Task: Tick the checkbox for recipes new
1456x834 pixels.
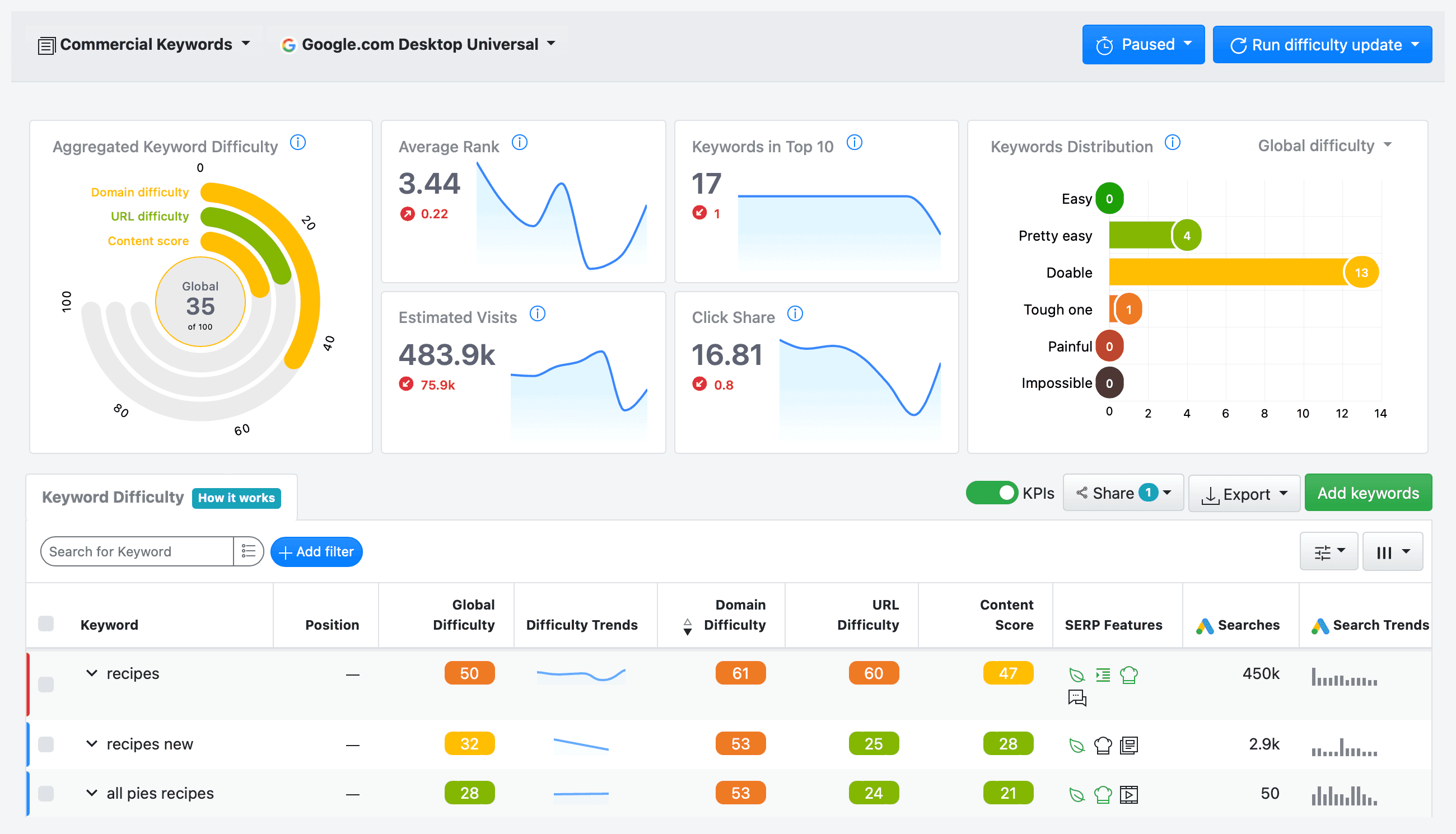Action: tap(46, 744)
